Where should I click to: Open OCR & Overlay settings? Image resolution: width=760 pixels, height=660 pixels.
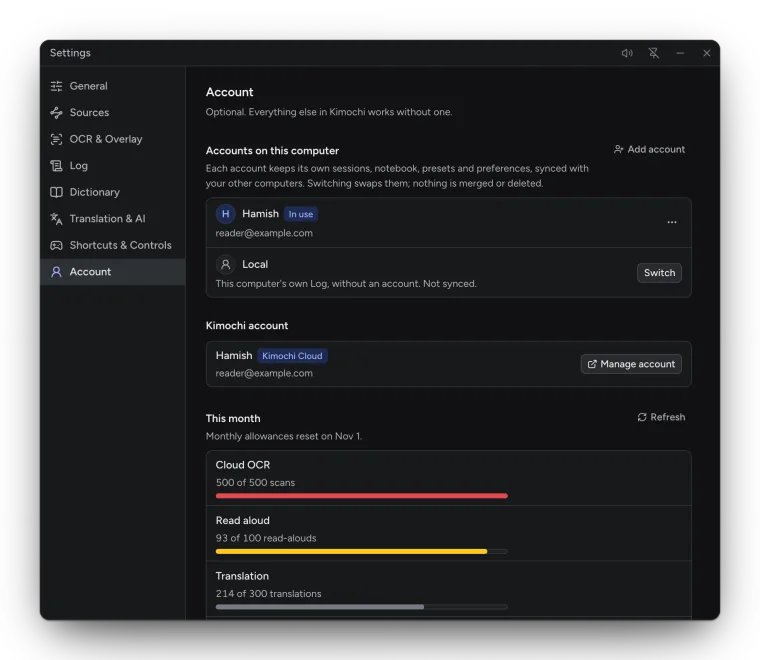[113, 140]
